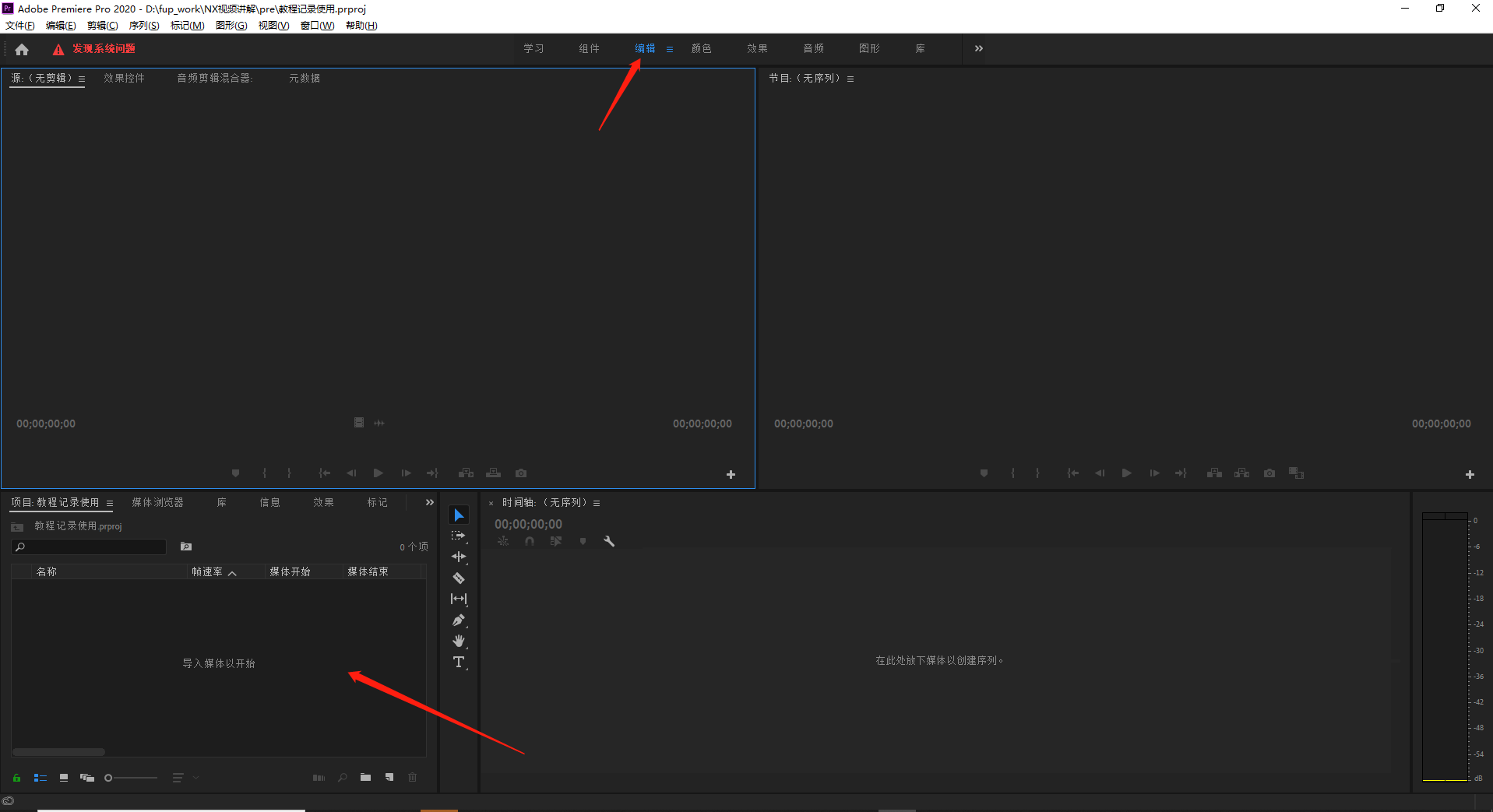This screenshot has width=1493, height=812.
Task: Open Comparison View in Program monitor
Action: click(x=1296, y=473)
